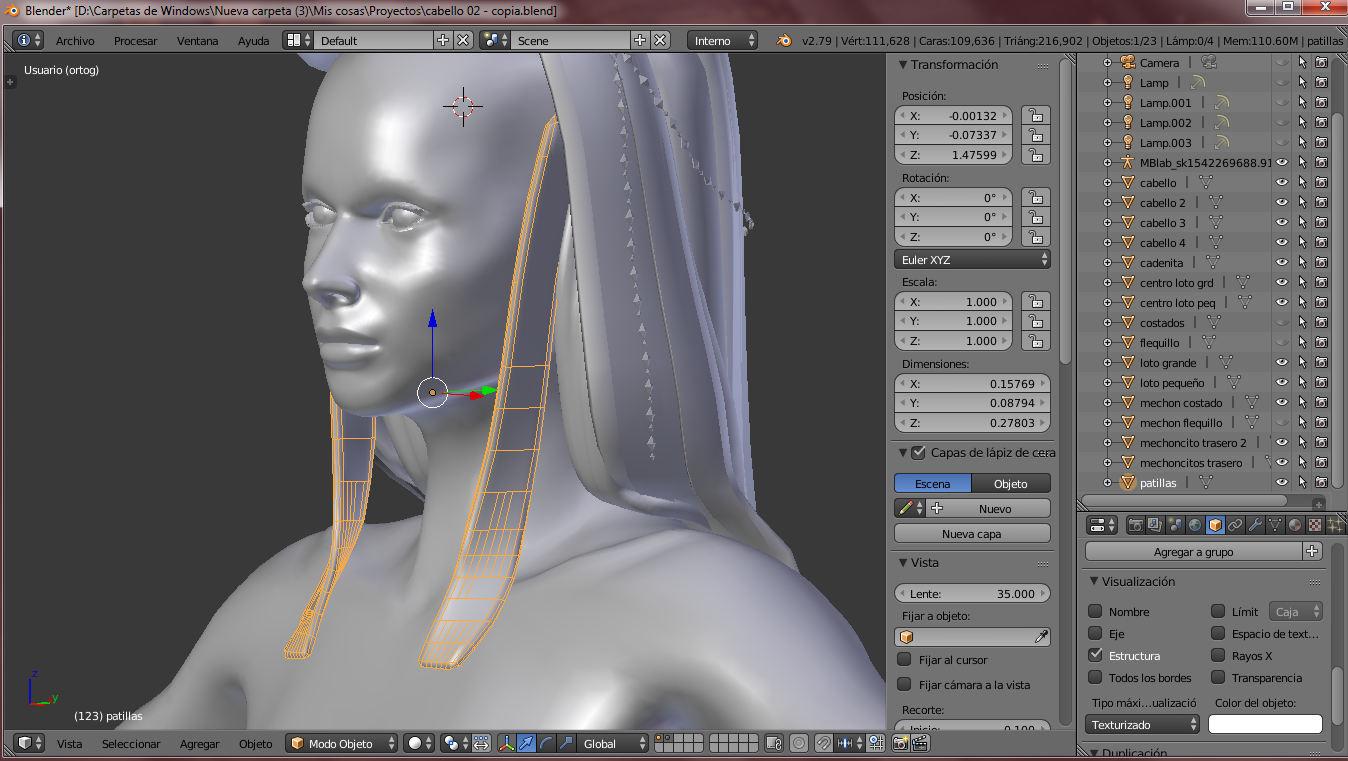The image size is (1348, 761).
Task: Enable the Rayos X checkbox
Action: click(x=1217, y=656)
